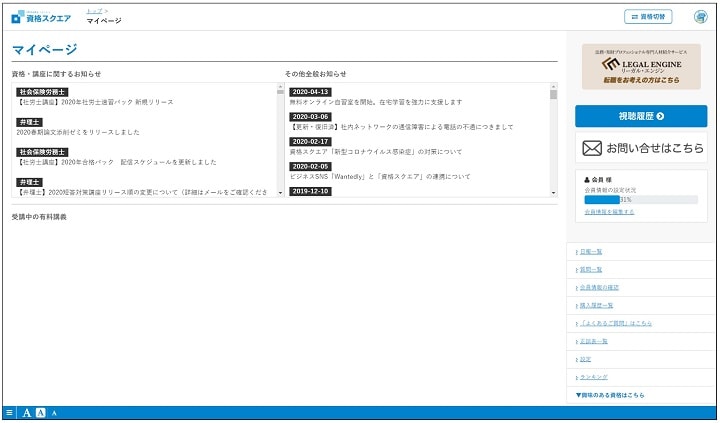Viewport: 720px width, 423px height.
Task: Open the hamburger menu in bottom bar
Action: coord(9,413)
